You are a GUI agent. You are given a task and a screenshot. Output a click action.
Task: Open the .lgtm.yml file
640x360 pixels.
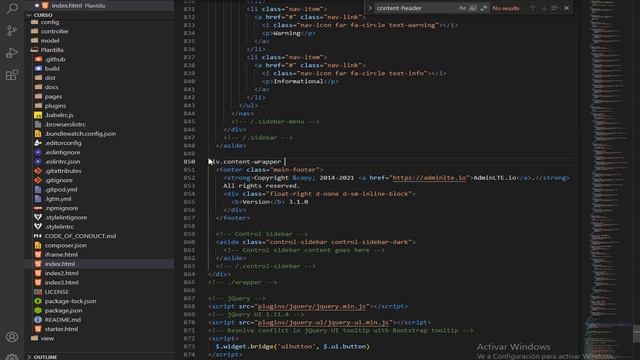(x=58, y=199)
